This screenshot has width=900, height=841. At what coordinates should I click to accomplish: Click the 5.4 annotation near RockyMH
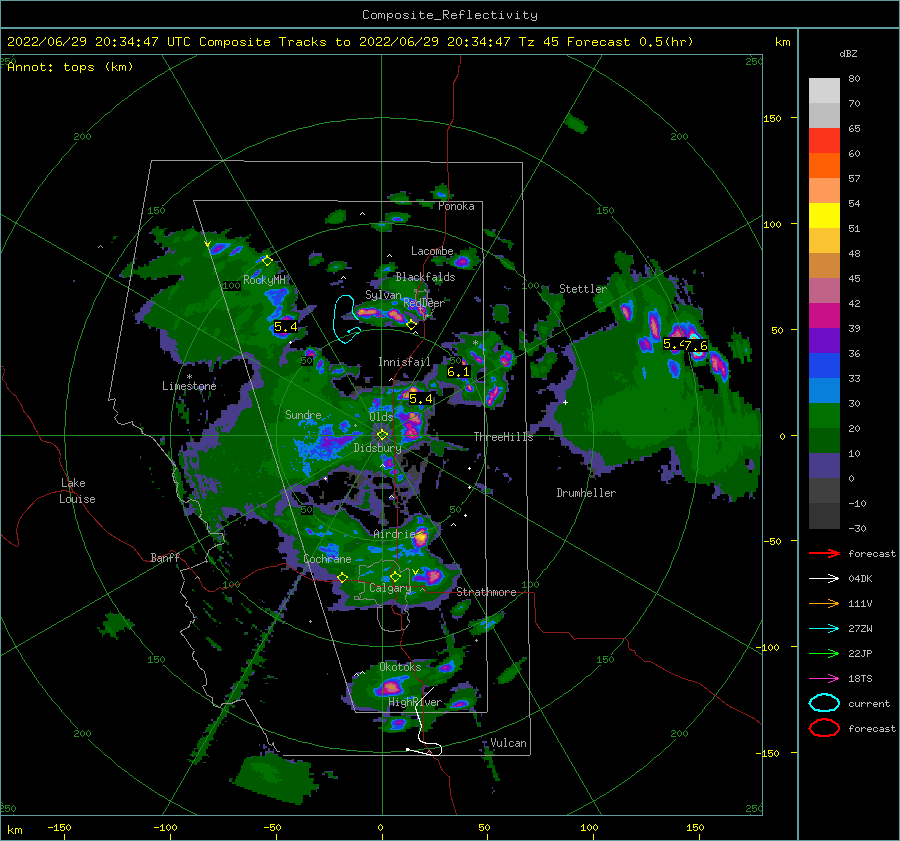tap(285, 327)
